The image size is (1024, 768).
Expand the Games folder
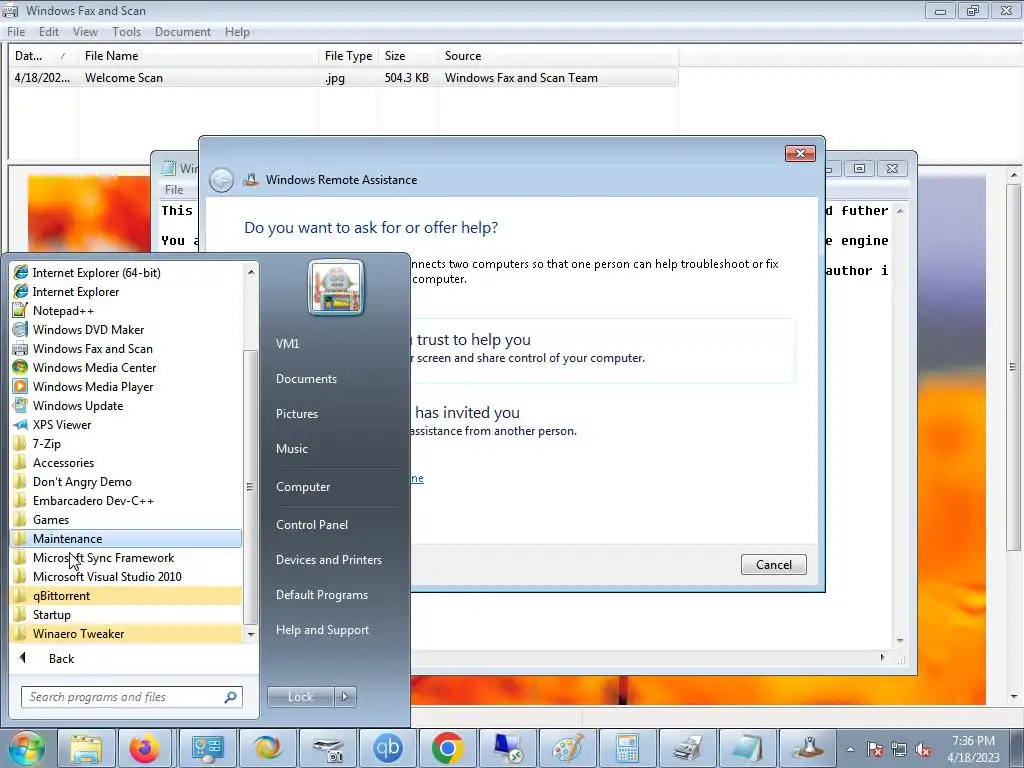coord(126,520)
